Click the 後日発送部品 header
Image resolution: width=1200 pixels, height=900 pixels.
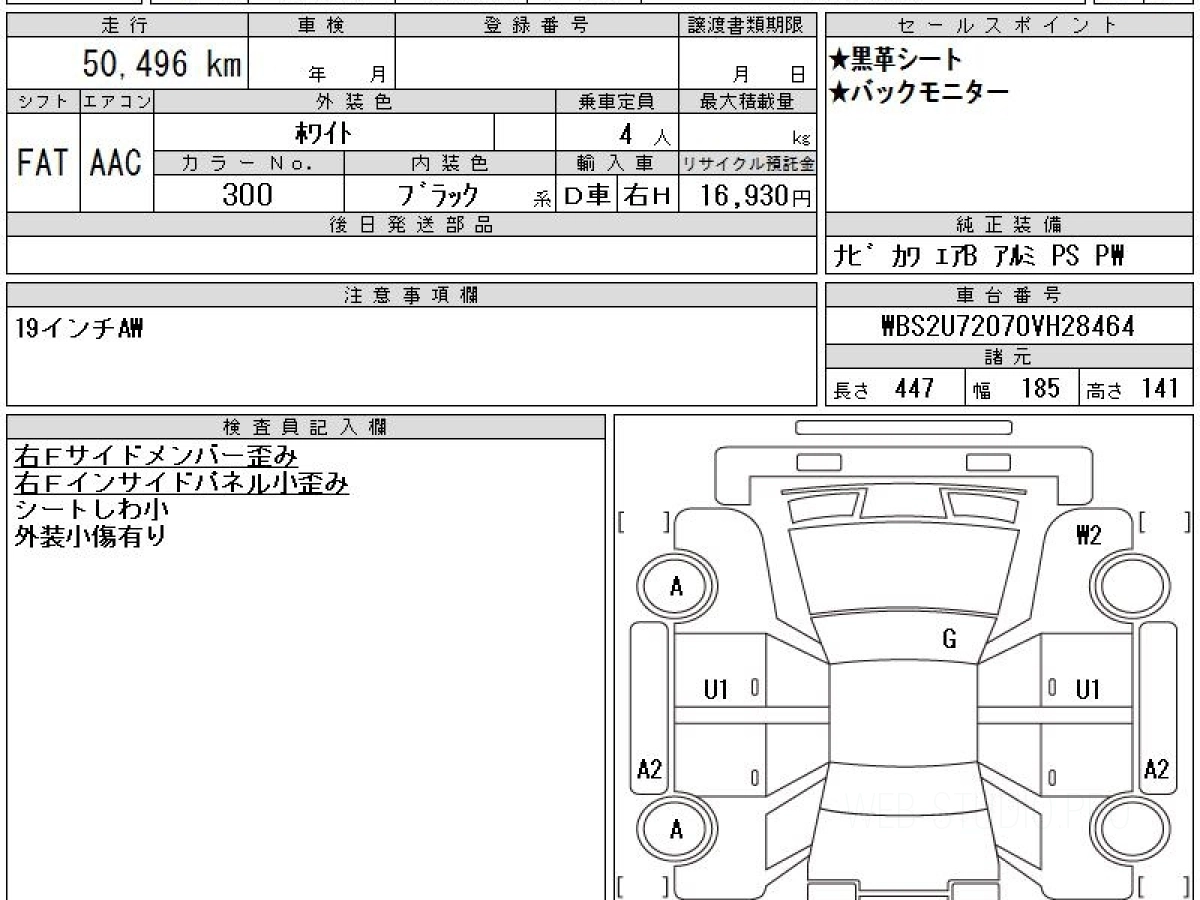(412, 225)
